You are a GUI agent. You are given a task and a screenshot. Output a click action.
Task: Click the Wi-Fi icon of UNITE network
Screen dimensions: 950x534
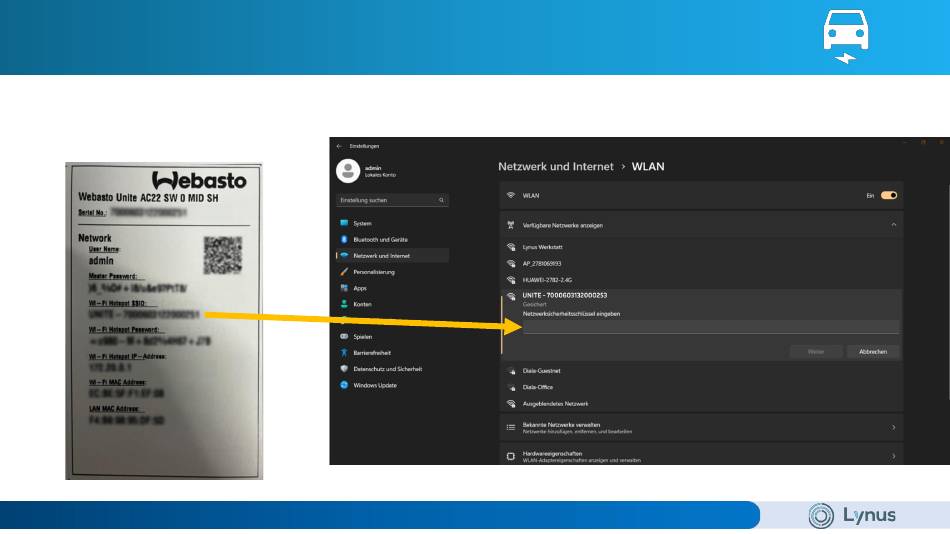point(511,296)
